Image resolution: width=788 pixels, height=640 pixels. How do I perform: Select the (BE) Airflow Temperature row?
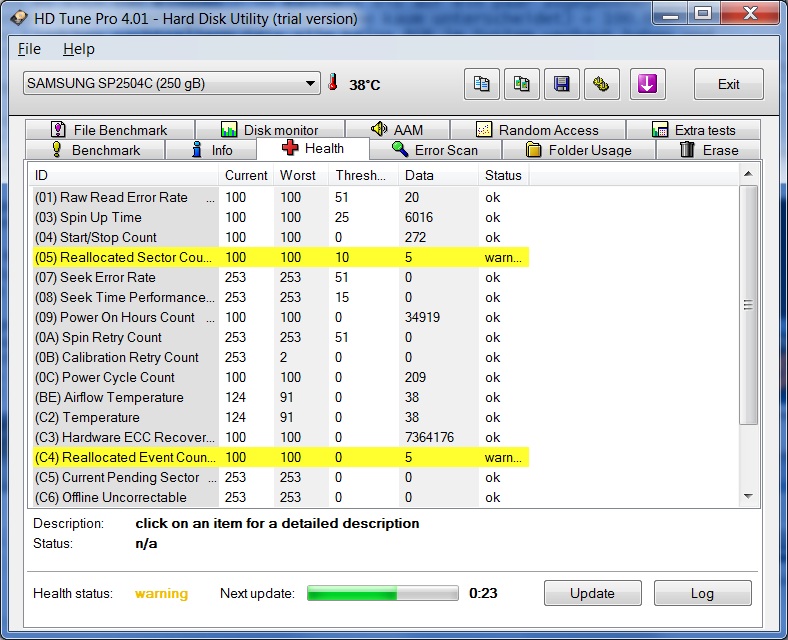(x=280, y=397)
